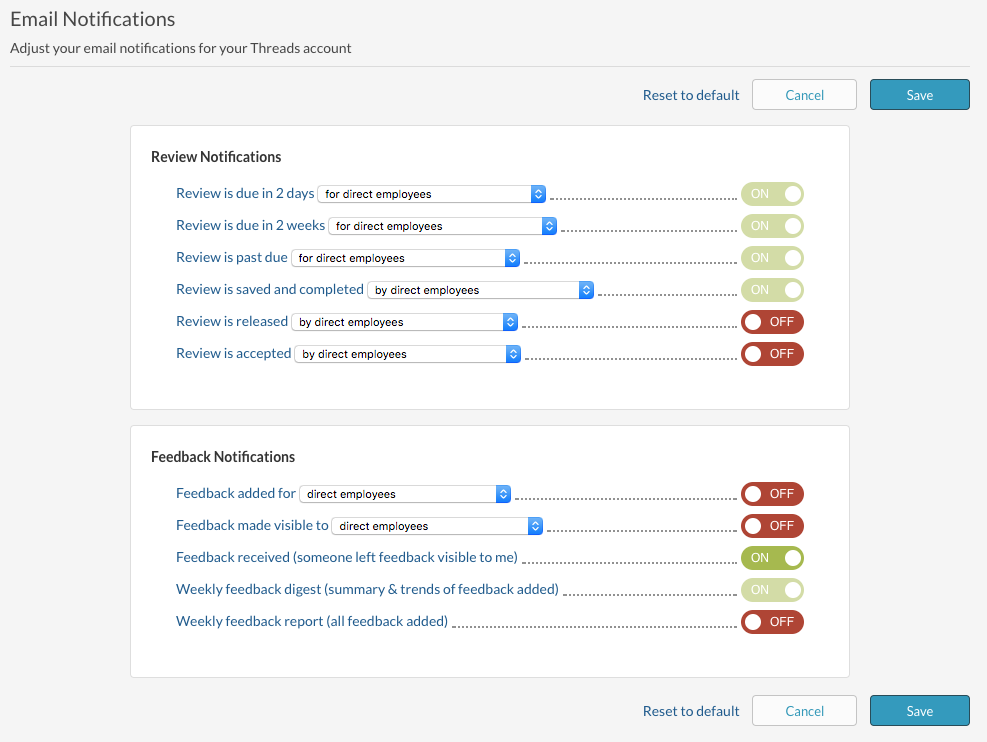Turn on Review is accepted toggle

point(772,354)
